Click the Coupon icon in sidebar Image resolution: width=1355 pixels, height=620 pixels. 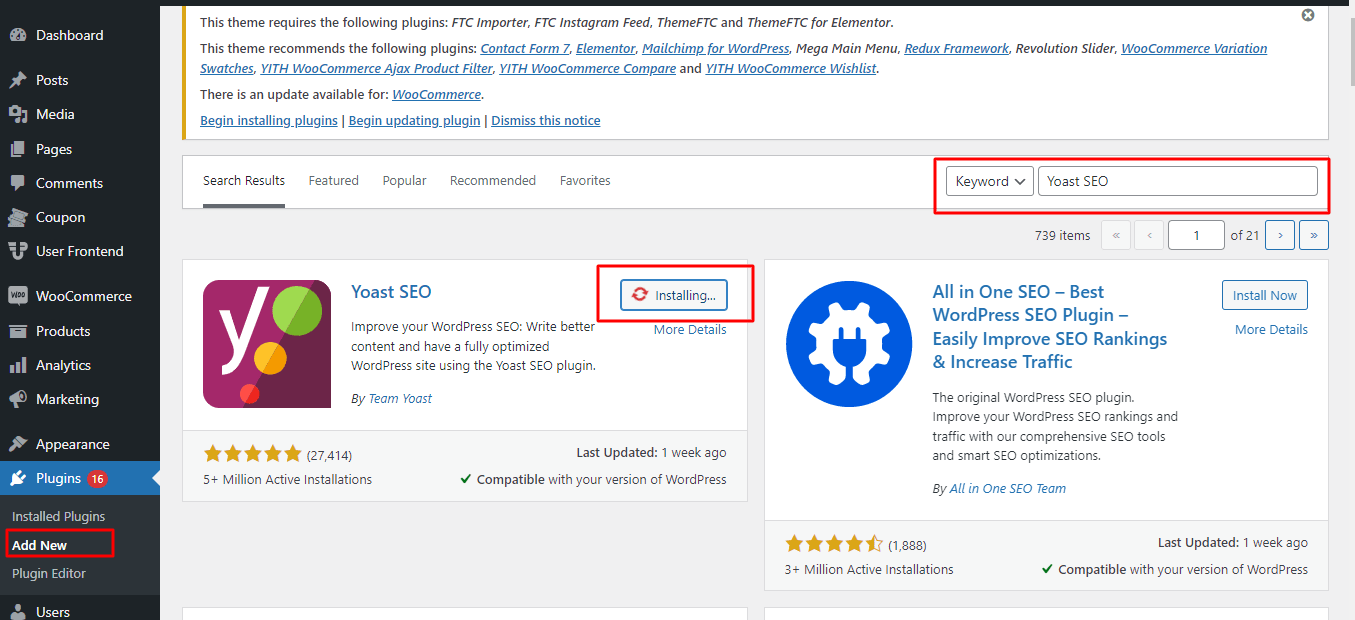click(18, 217)
